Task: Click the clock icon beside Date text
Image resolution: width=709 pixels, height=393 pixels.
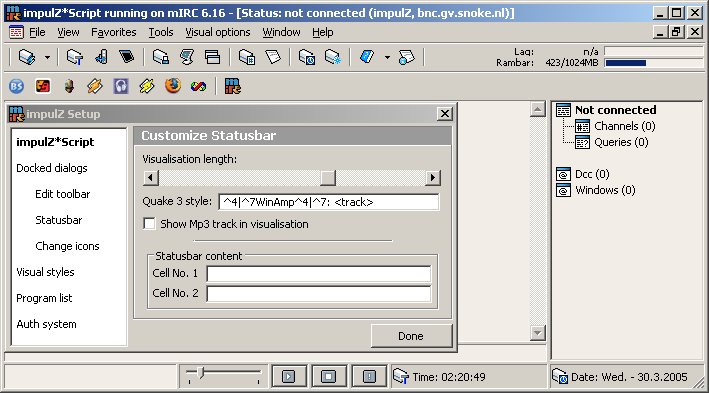Action: pos(560,376)
